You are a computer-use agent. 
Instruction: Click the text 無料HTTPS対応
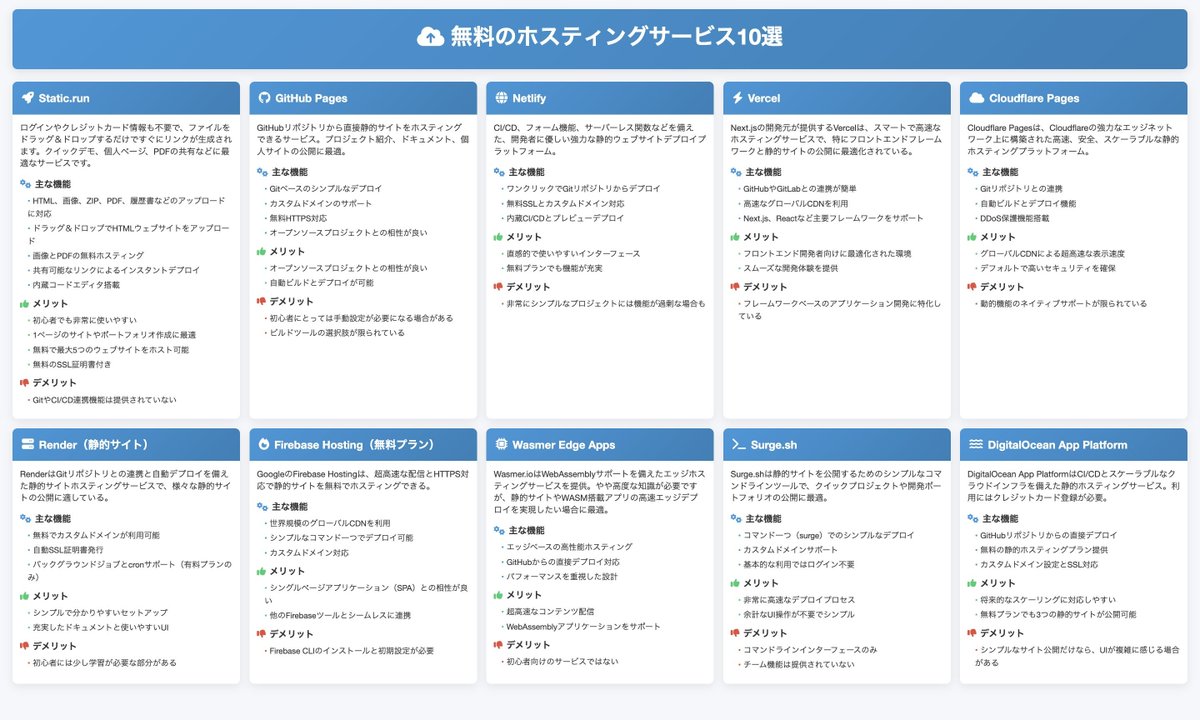(x=298, y=217)
